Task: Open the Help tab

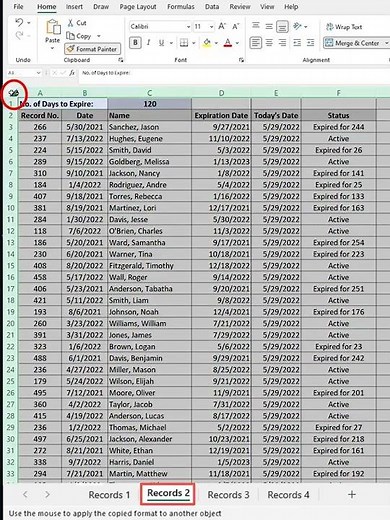Action: pyautogui.click(x=291, y=7)
